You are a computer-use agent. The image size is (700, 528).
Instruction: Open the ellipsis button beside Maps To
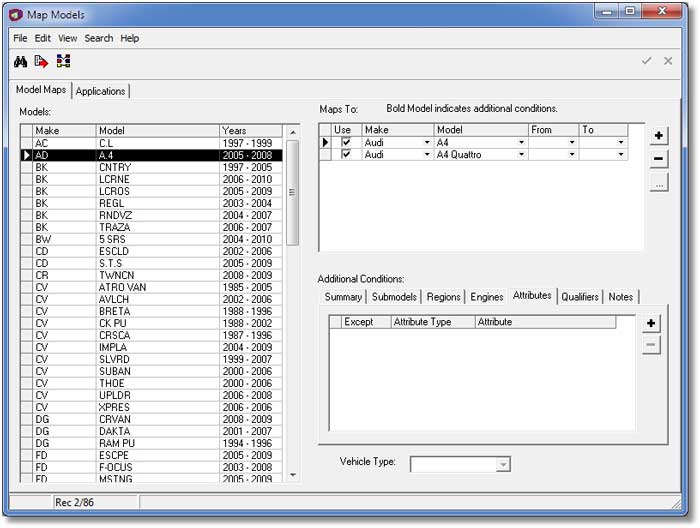click(659, 183)
